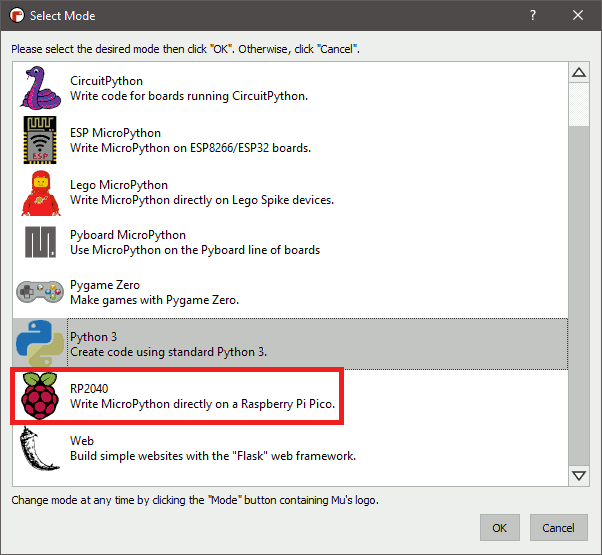Click "Write MicroPython directly on a Raspberry Pi Pico."
This screenshot has height=555, width=602.
[x=202, y=404]
